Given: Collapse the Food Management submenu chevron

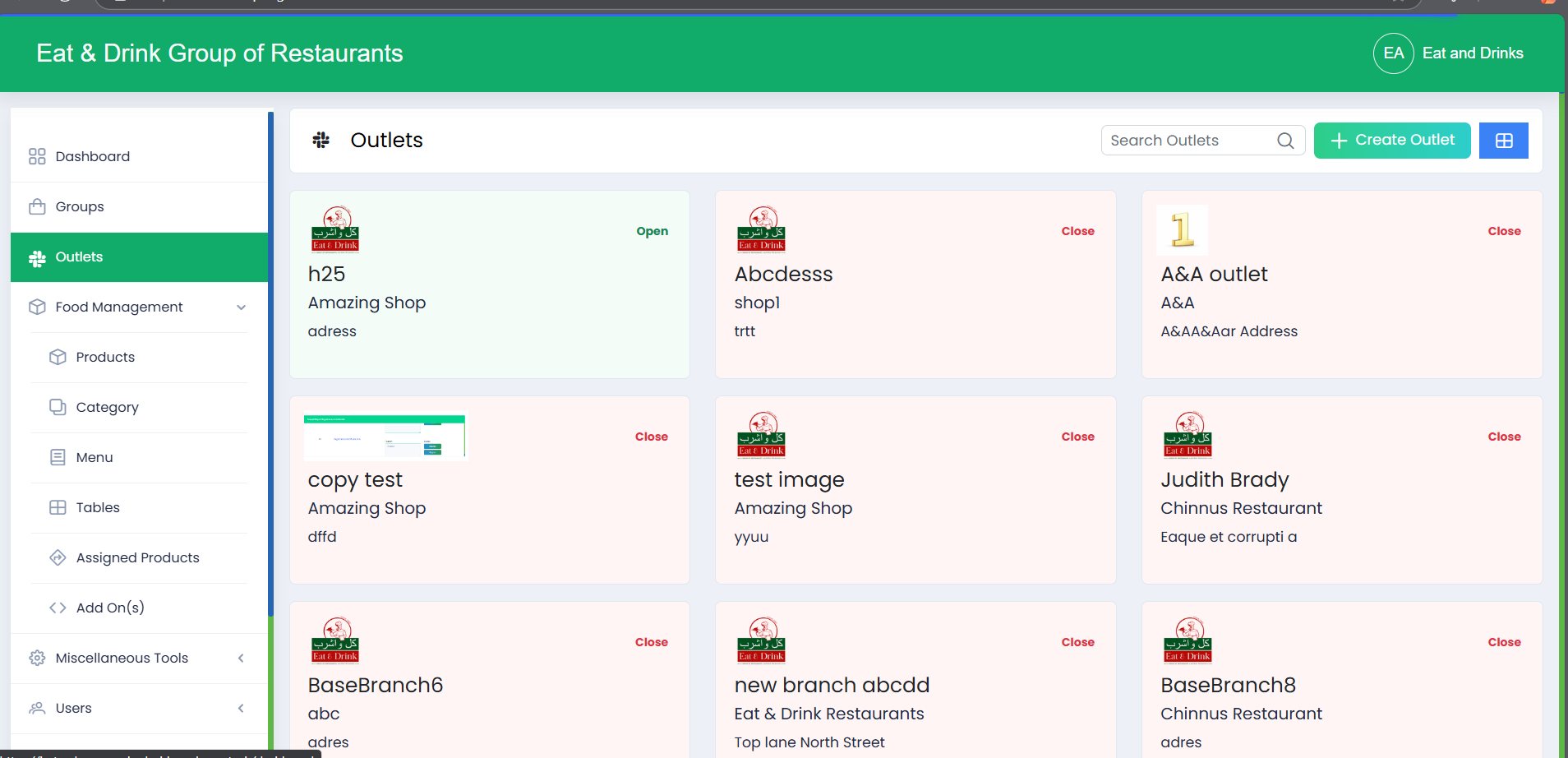Looking at the screenshot, I should [242, 307].
